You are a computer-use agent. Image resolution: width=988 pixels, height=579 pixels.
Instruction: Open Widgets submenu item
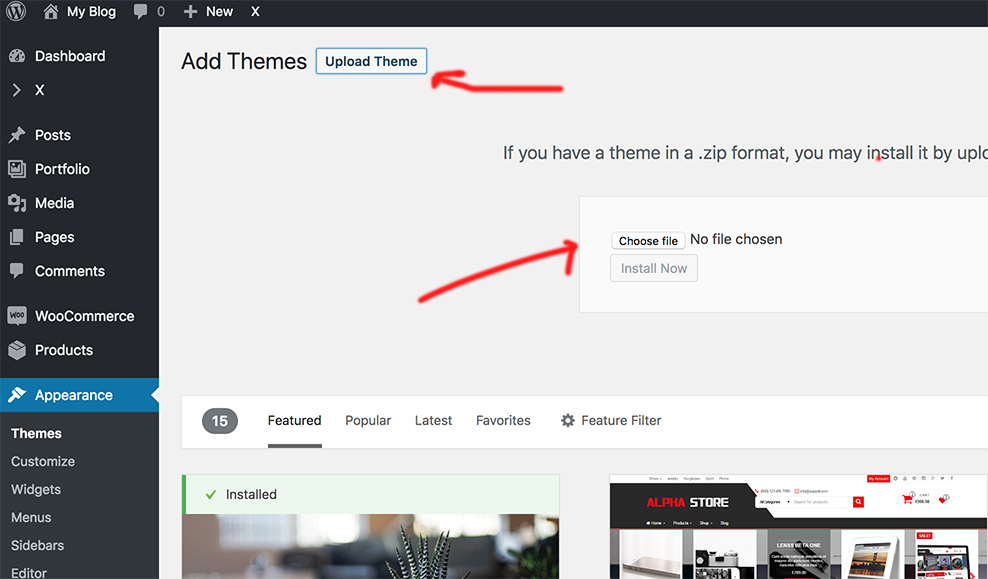36,489
